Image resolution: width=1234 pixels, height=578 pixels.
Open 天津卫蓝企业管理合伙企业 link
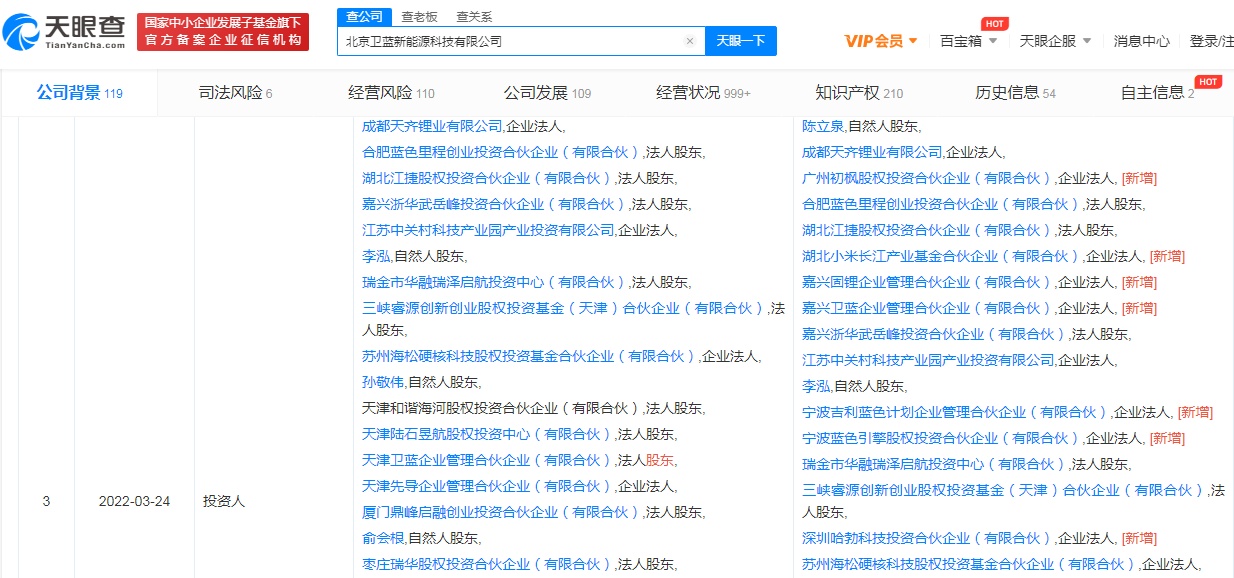[x=488, y=460]
